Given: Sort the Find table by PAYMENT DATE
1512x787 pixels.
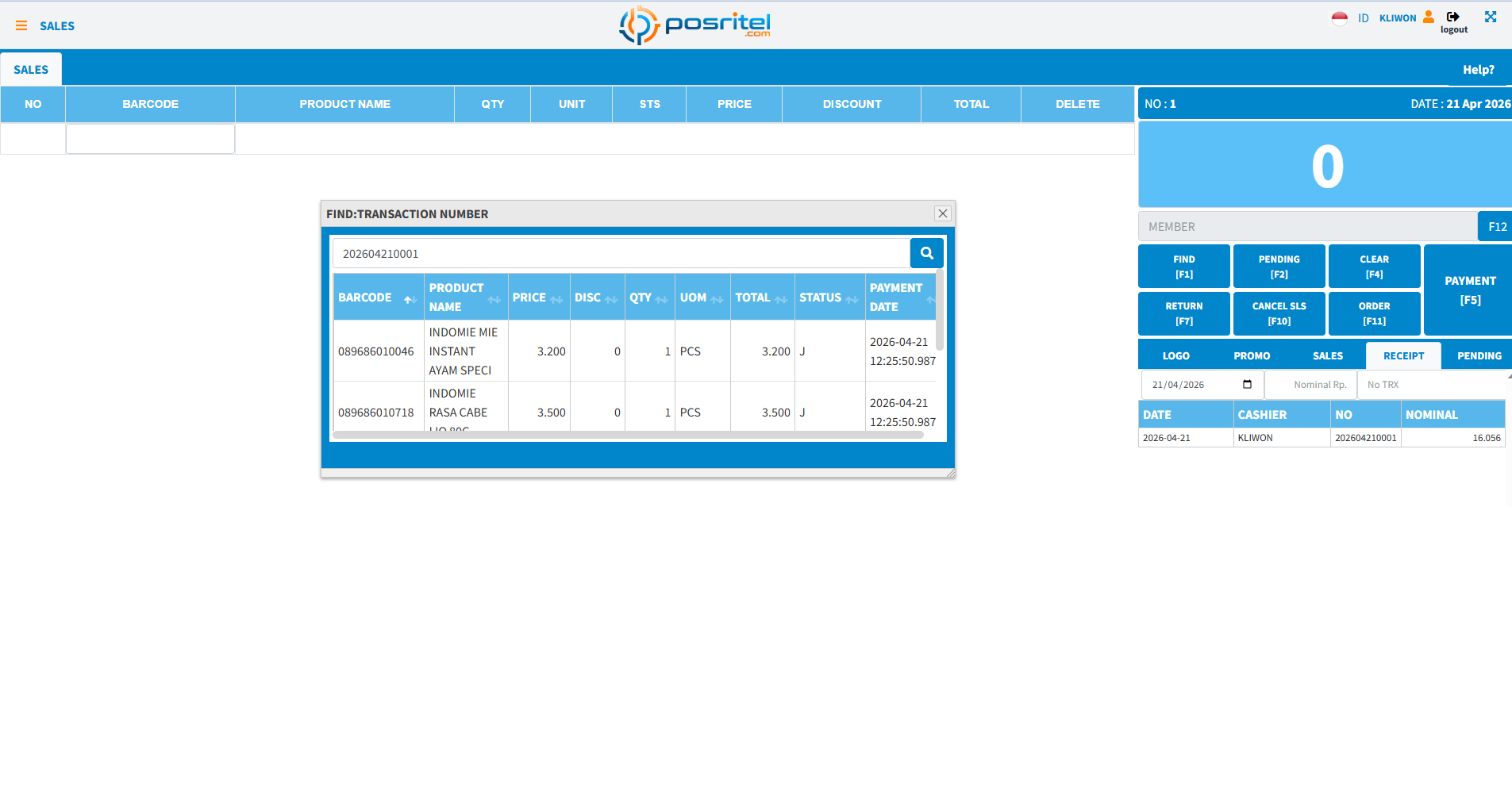Looking at the screenshot, I should click(x=901, y=298).
